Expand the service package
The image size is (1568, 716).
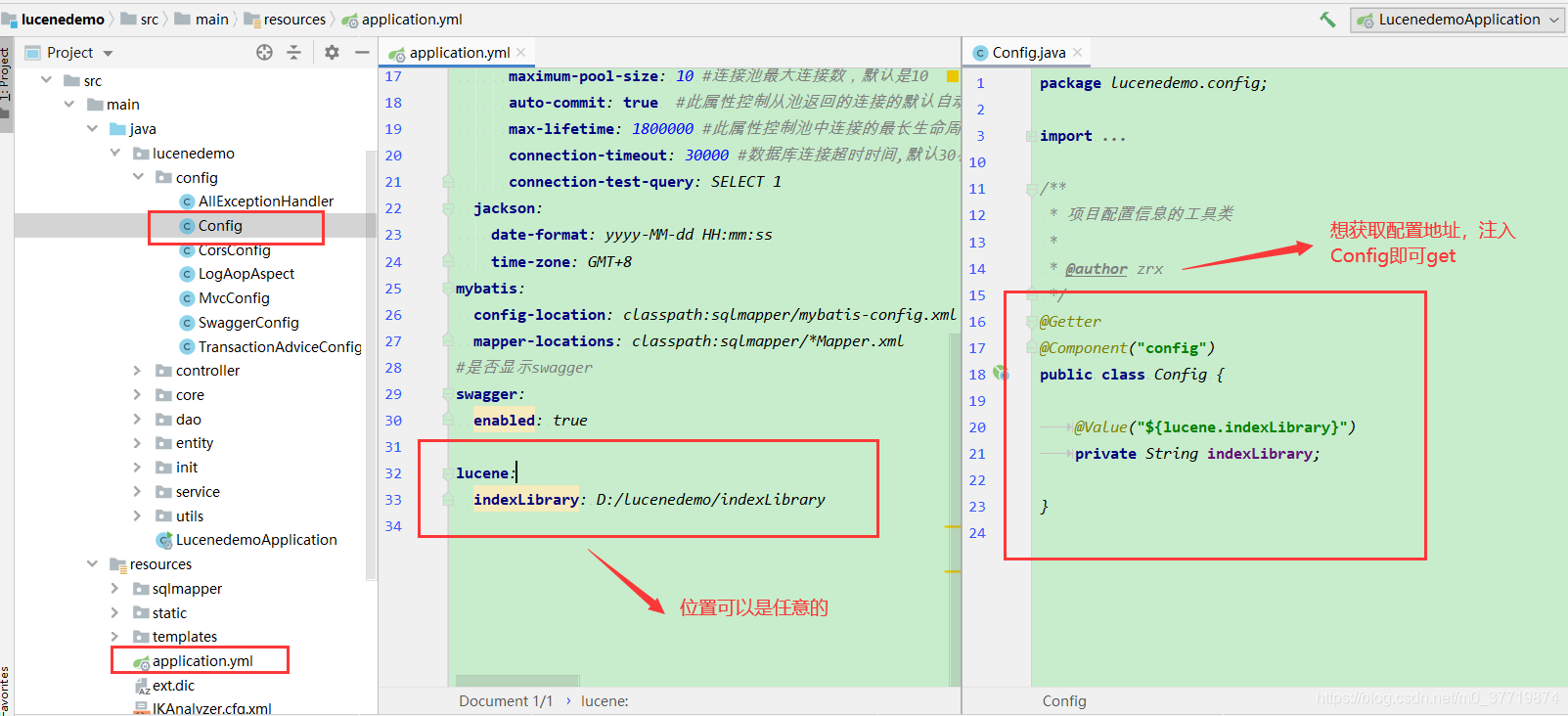click(138, 492)
